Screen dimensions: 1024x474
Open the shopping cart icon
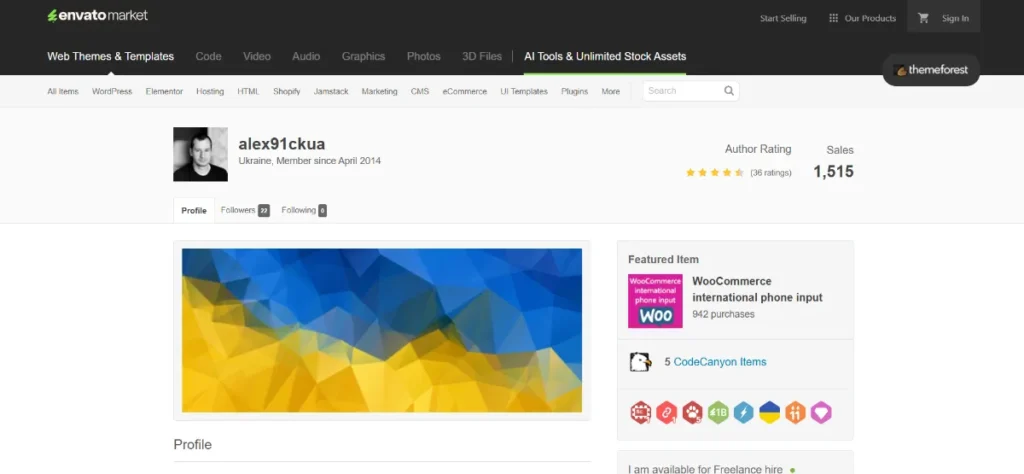pos(923,18)
